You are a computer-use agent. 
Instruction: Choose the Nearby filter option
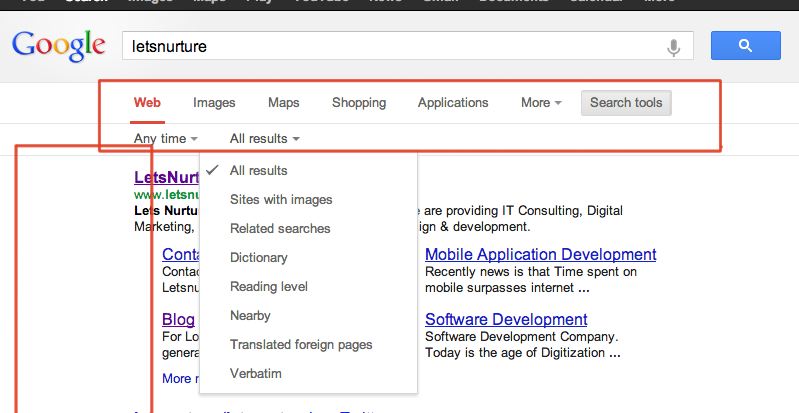(x=308, y=316)
